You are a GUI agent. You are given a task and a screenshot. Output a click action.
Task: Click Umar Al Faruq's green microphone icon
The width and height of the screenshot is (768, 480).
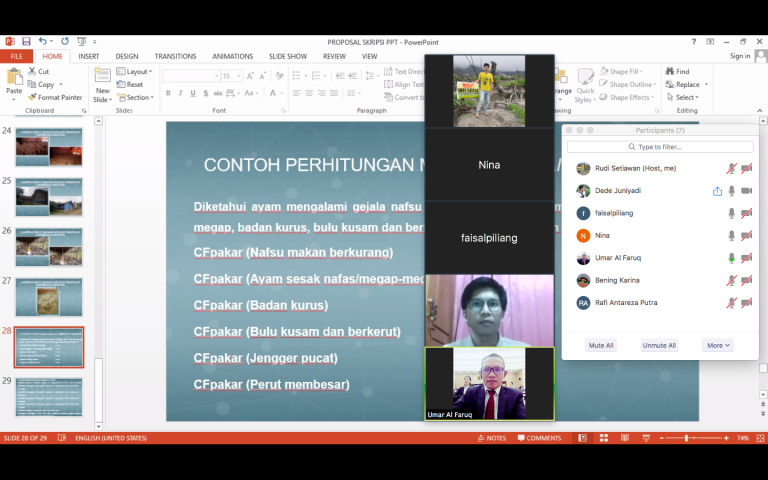click(x=731, y=258)
